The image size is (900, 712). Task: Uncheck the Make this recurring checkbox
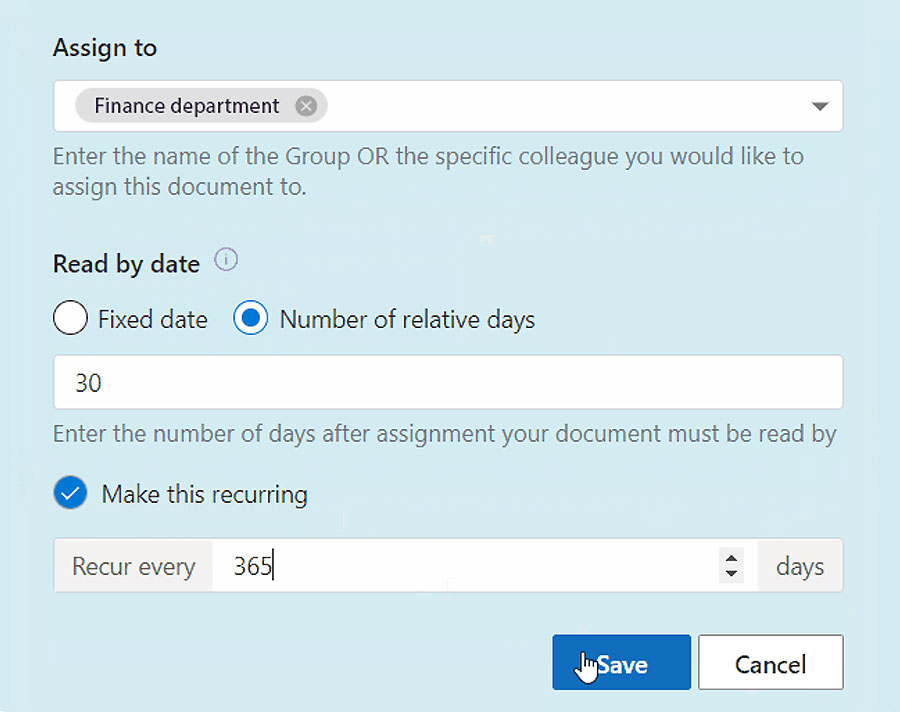(x=70, y=493)
